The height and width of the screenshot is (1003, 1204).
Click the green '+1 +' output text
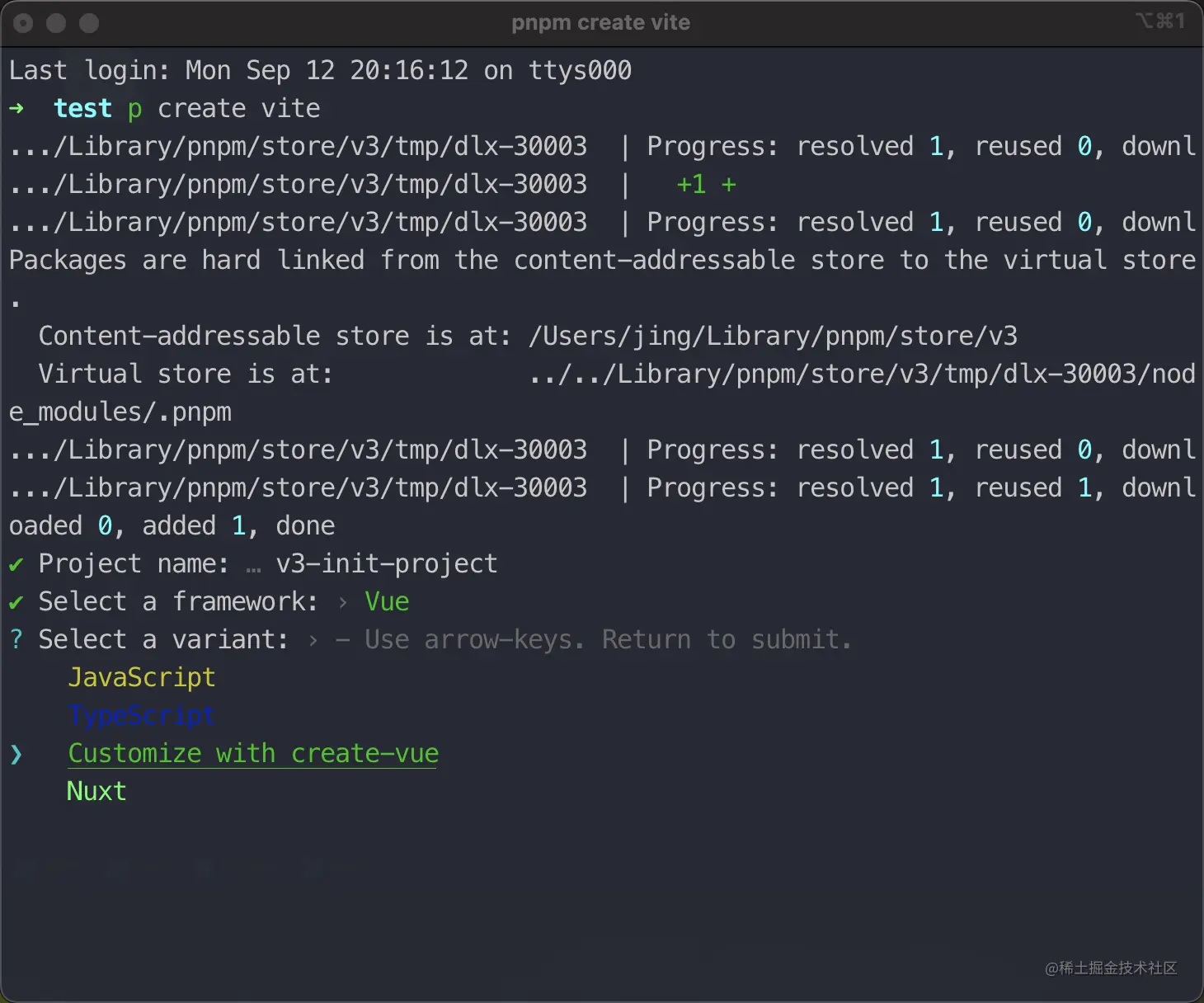706,184
